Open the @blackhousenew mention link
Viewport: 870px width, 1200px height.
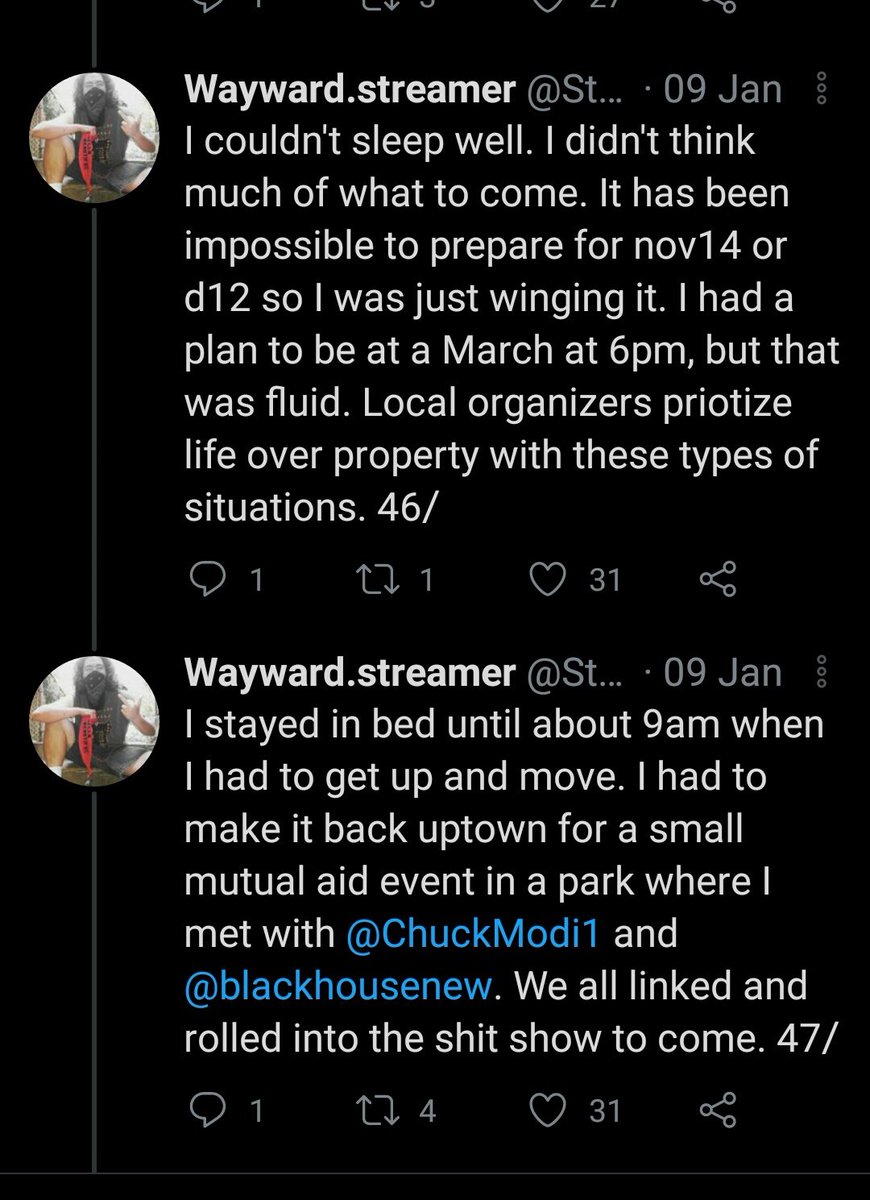coord(340,987)
